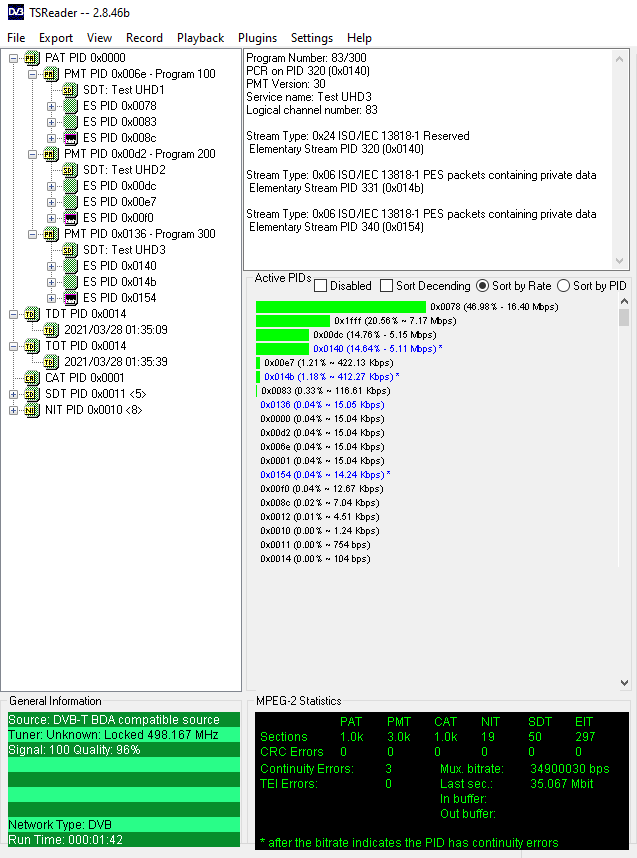Screen dimensions: 637x858
Task: Open the Playback menu
Action: (200, 38)
